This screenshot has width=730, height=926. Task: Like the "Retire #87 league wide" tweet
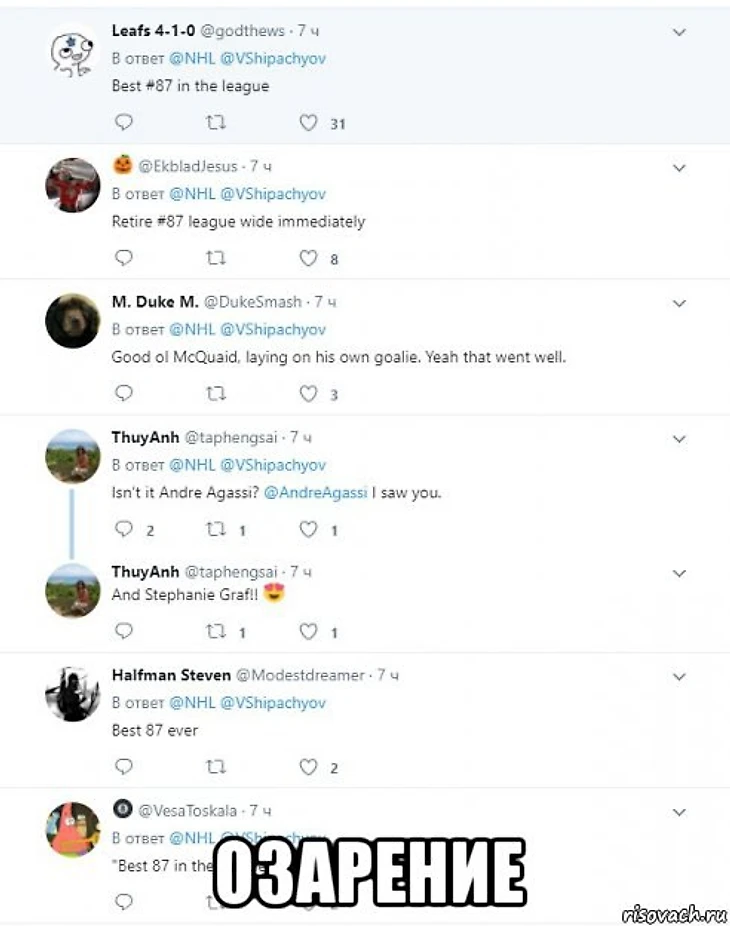(309, 258)
